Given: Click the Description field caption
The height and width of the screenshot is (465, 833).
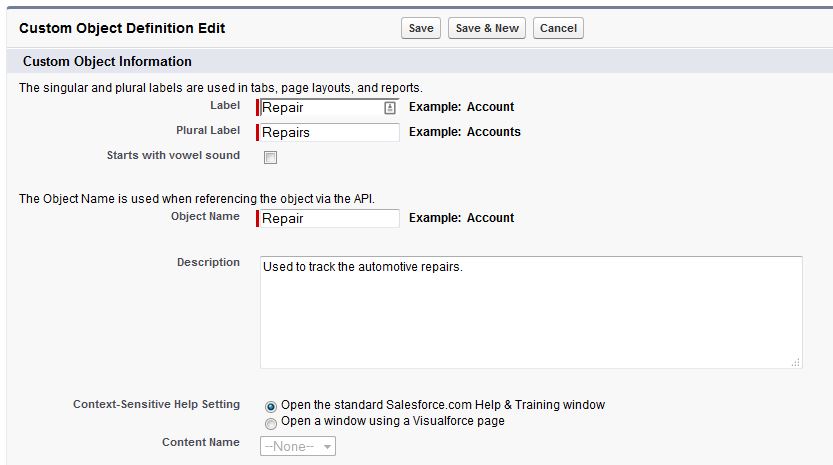Looking at the screenshot, I should [x=208, y=262].
